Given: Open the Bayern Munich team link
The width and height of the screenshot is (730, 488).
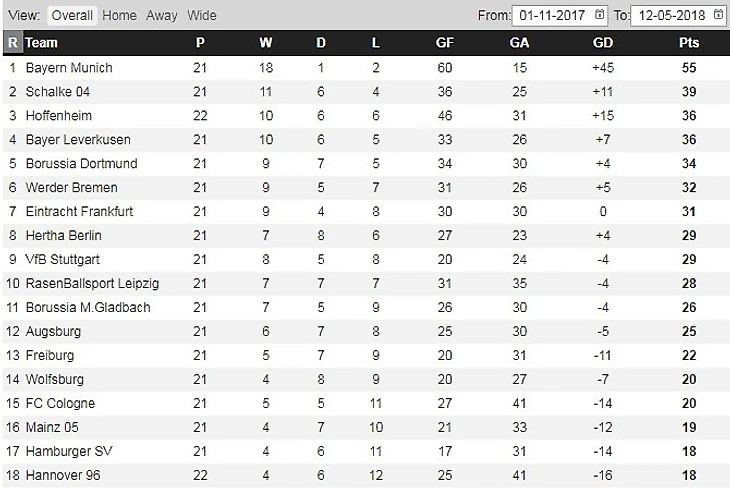Looking at the screenshot, I should click(69, 68).
